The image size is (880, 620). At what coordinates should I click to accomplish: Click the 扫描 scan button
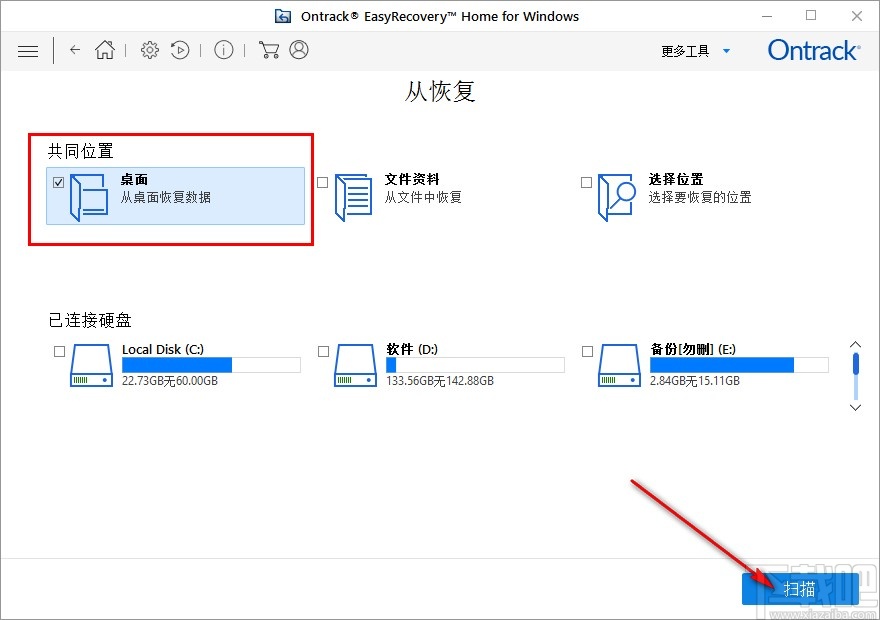pos(798,589)
